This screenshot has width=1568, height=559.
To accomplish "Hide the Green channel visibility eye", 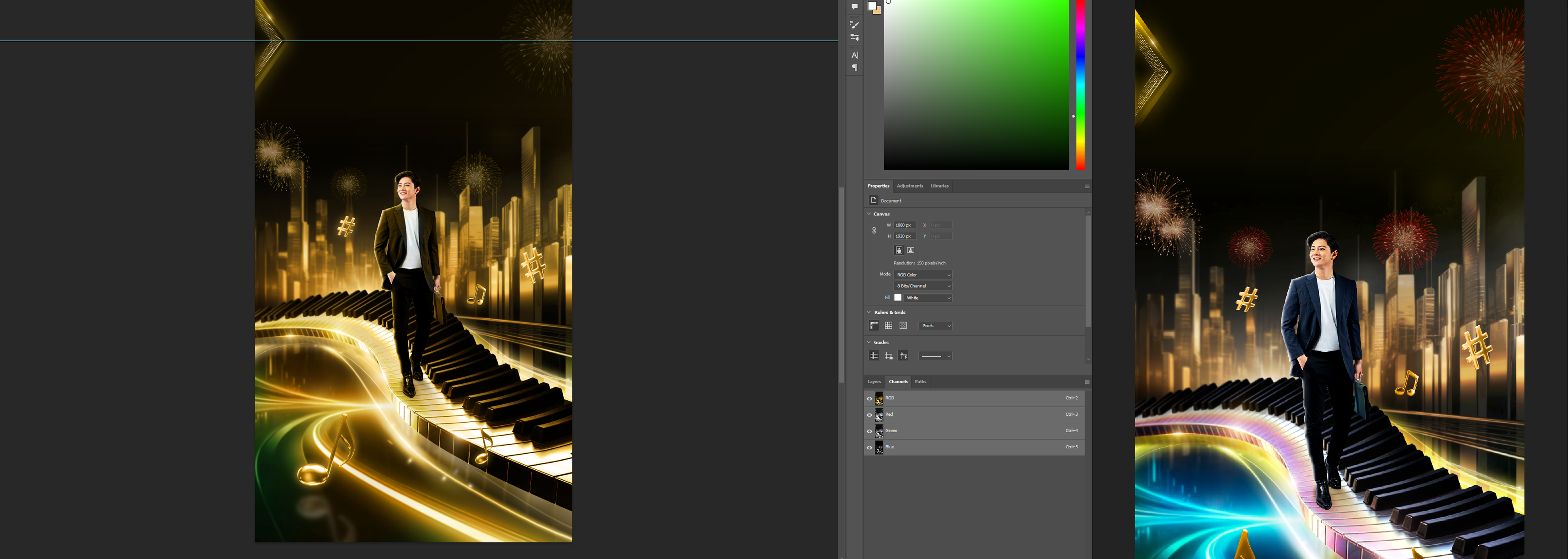I will tap(869, 431).
